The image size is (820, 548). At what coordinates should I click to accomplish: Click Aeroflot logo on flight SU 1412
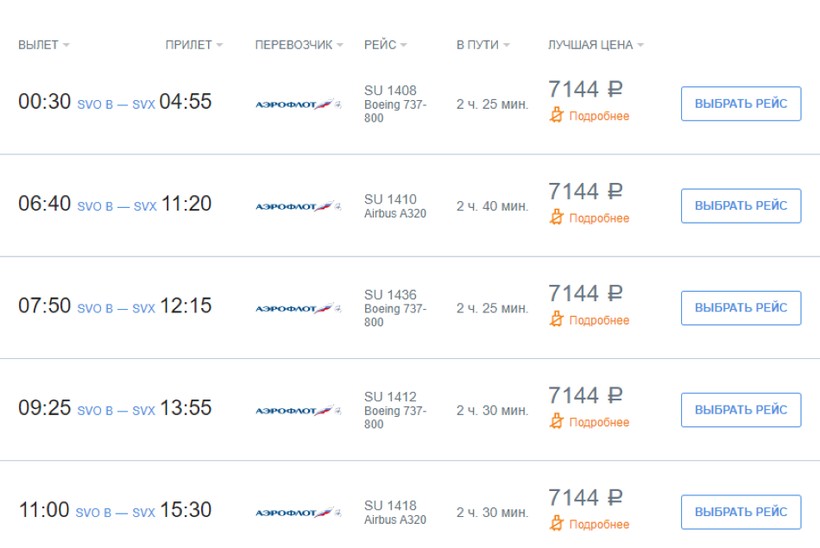pos(297,410)
